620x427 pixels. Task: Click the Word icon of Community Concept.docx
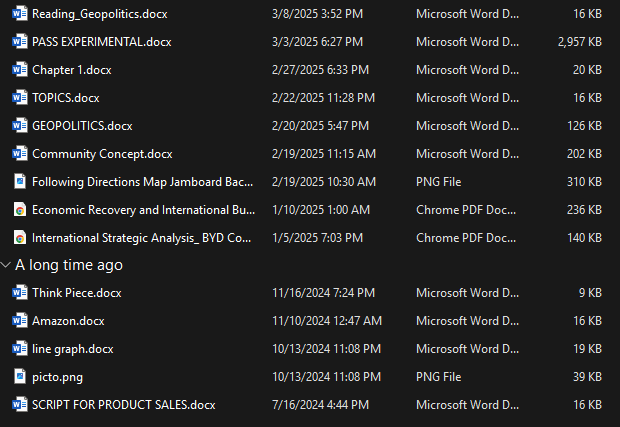tap(20, 154)
